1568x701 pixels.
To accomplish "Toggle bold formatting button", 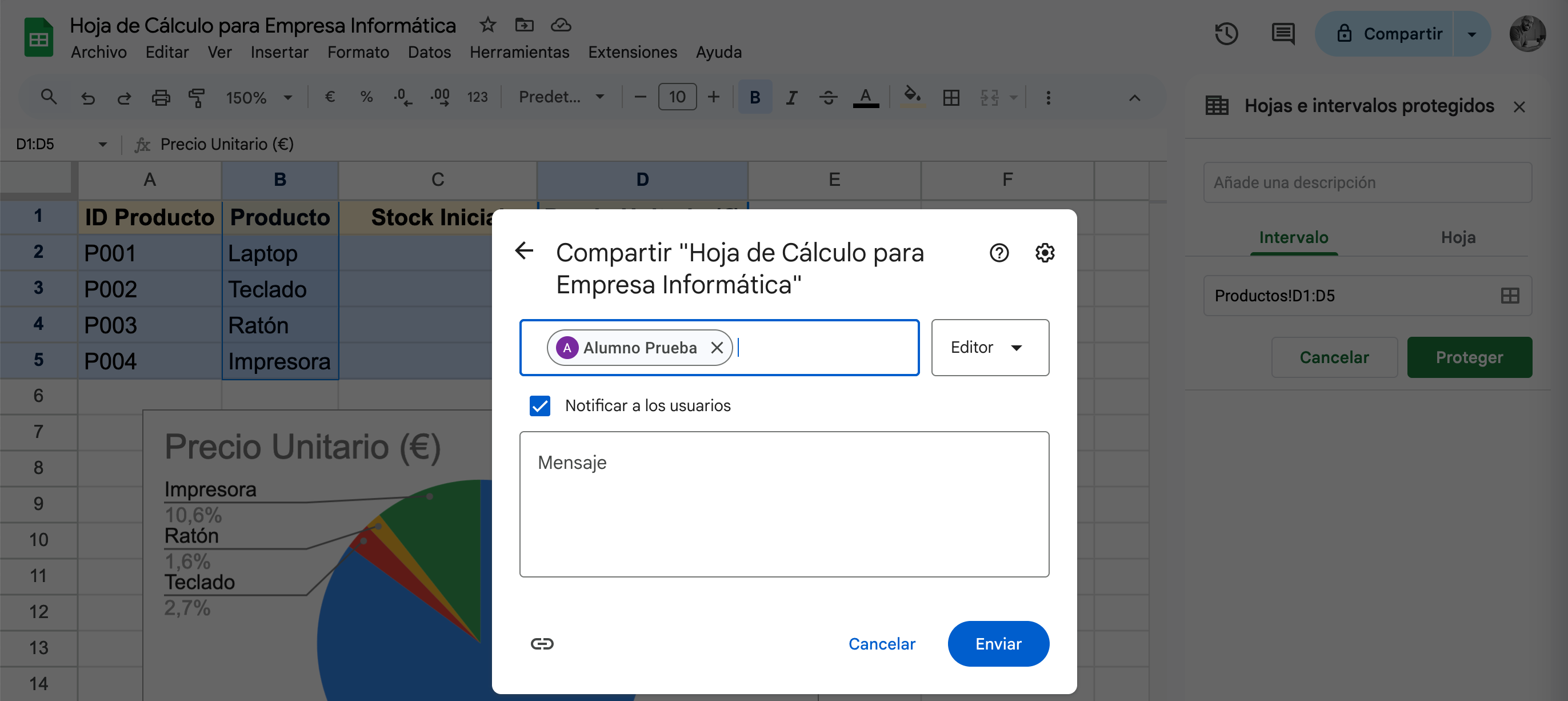I will [x=754, y=97].
